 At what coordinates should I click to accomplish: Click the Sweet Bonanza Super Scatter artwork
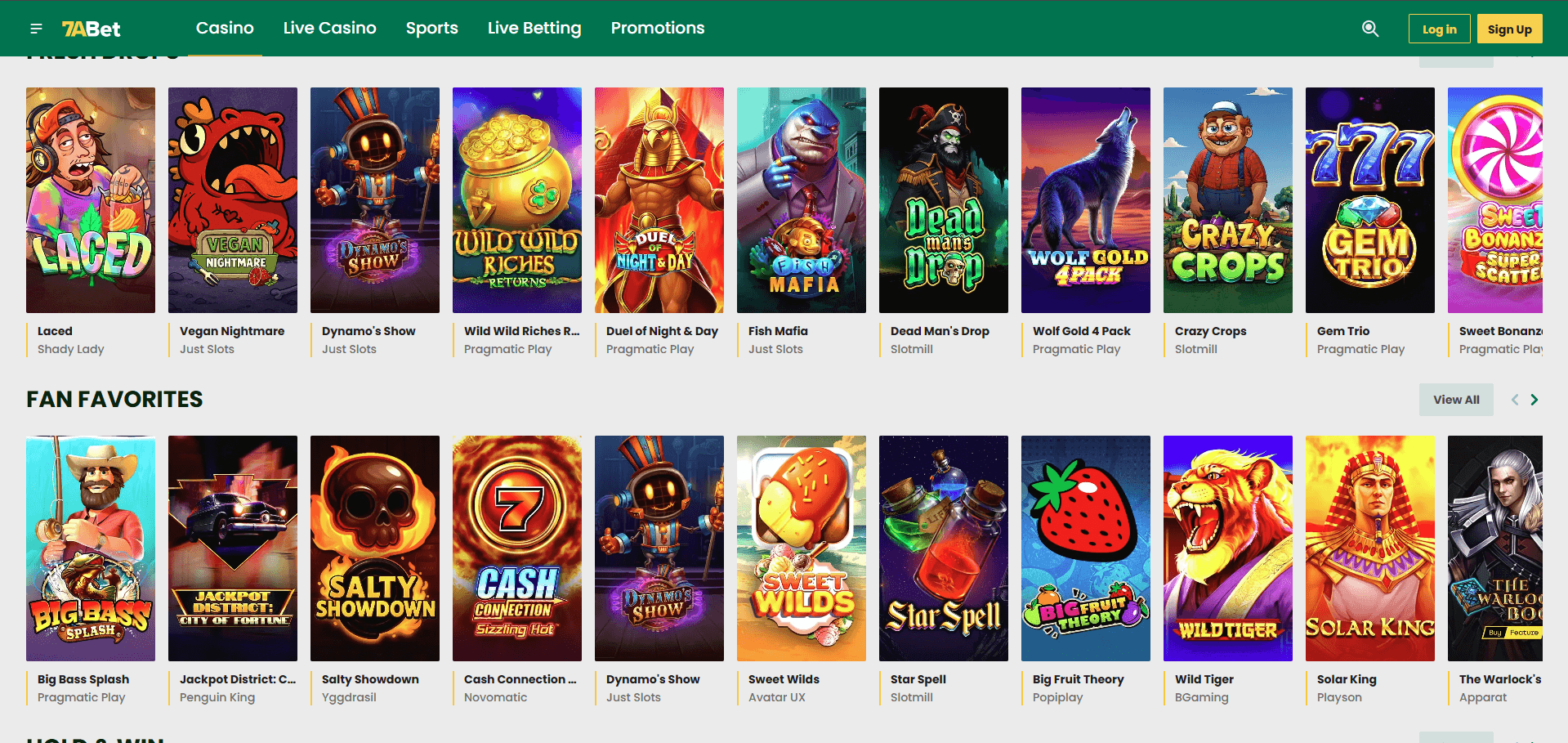point(1495,200)
